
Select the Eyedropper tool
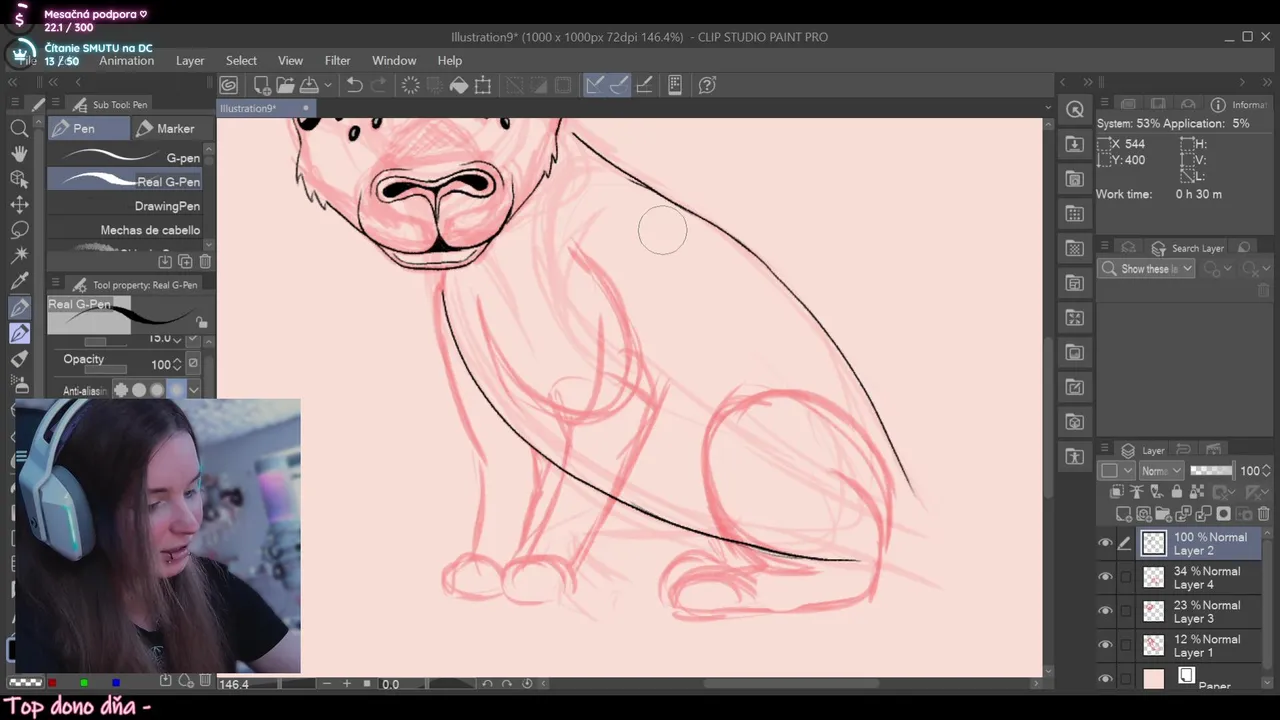[19, 282]
